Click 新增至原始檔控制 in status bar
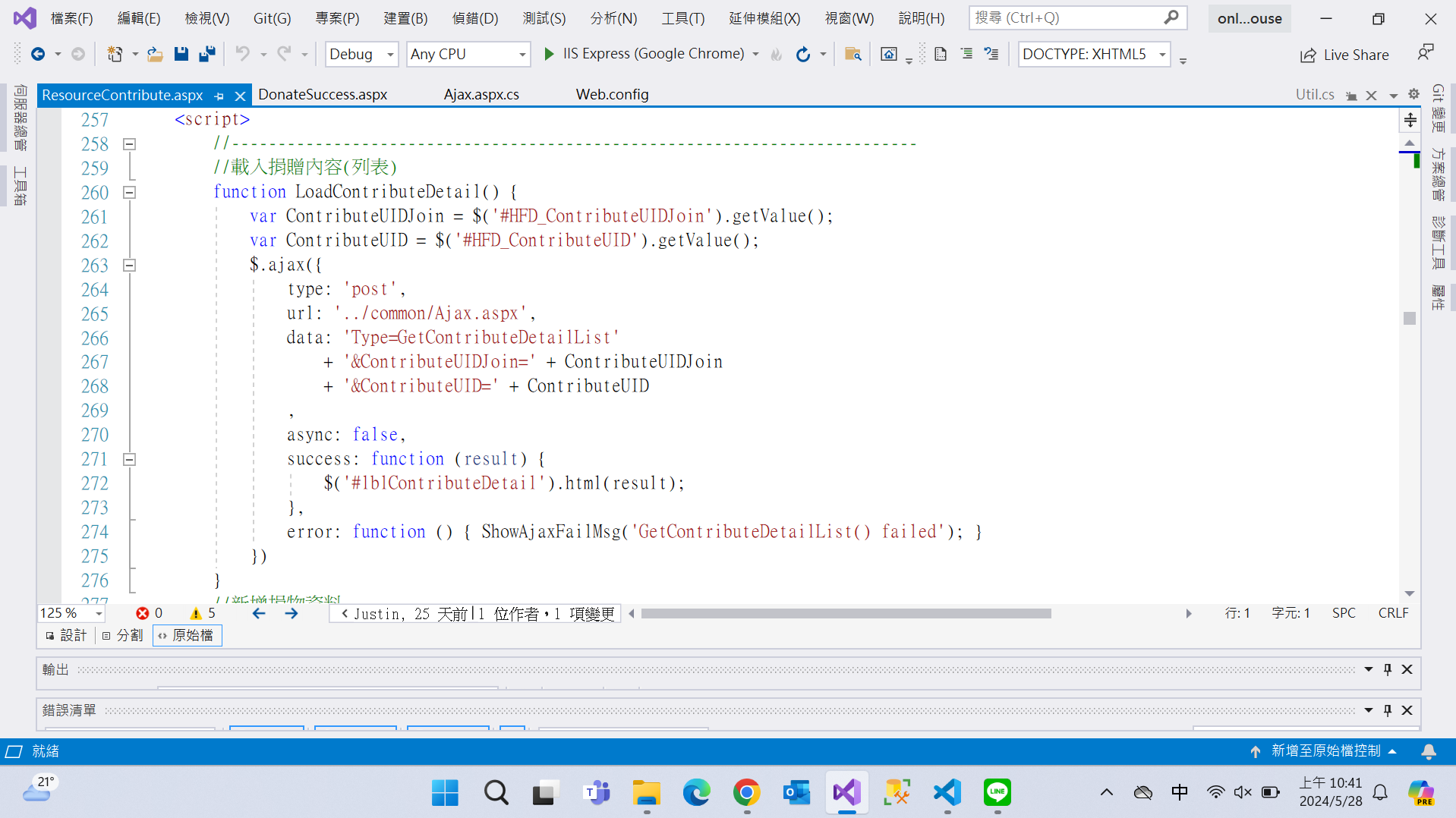 click(x=1325, y=751)
